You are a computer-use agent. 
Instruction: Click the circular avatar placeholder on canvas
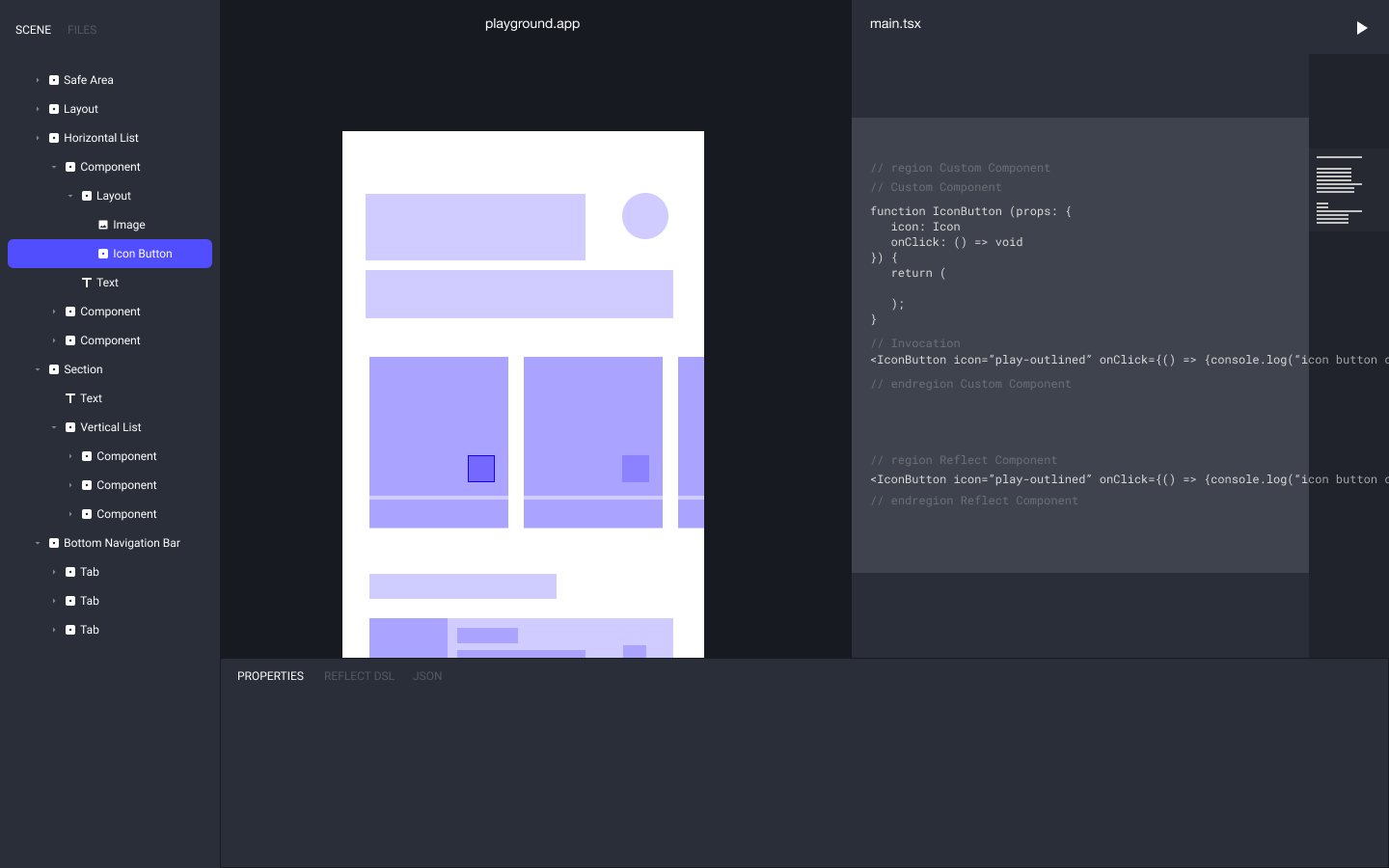[x=645, y=216]
